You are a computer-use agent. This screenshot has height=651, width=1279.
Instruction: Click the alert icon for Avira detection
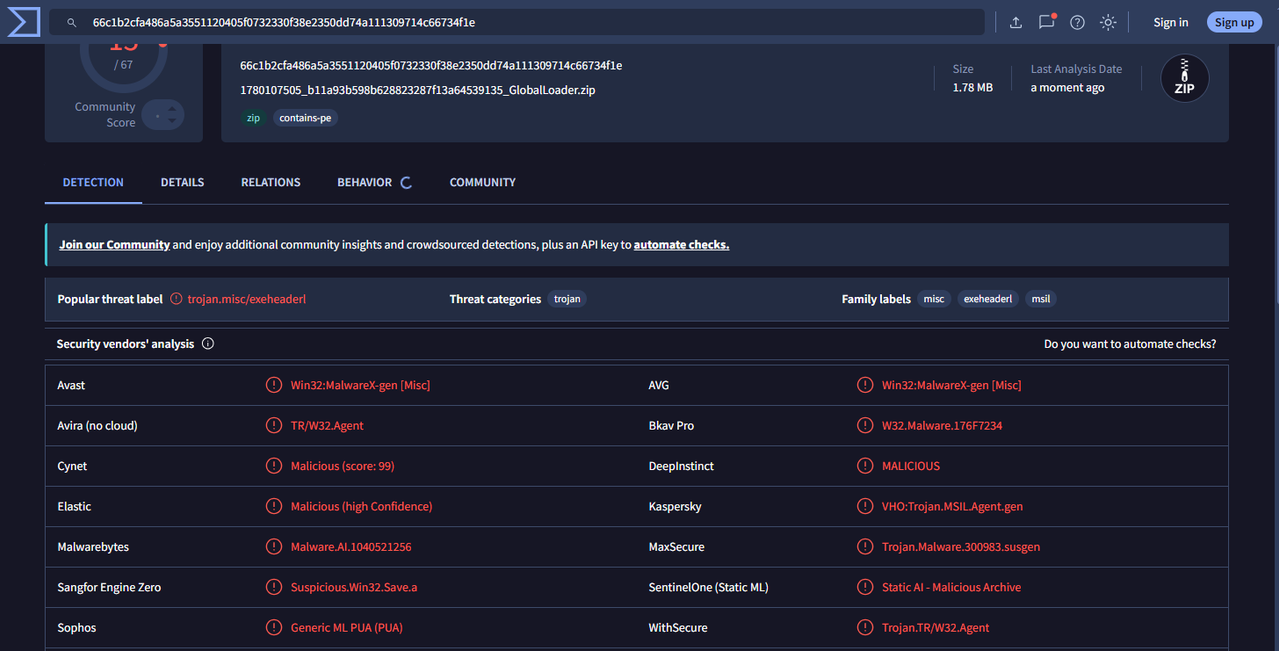(274, 426)
